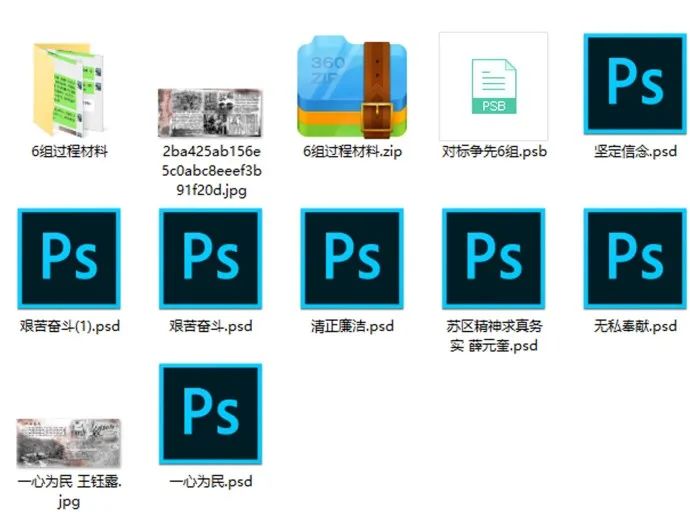This screenshot has width=690, height=528.
Task: Click the file name 一心为民.psd
Action: (210, 482)
